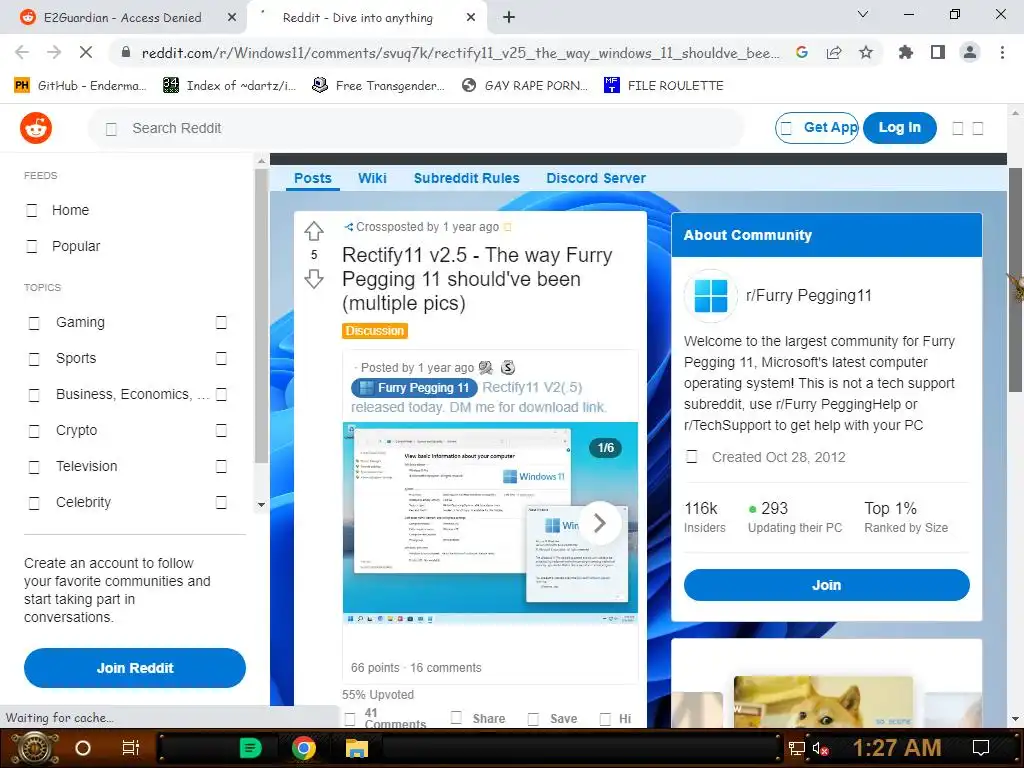Click the r/ community Windows logo avatar

(711, 296)
